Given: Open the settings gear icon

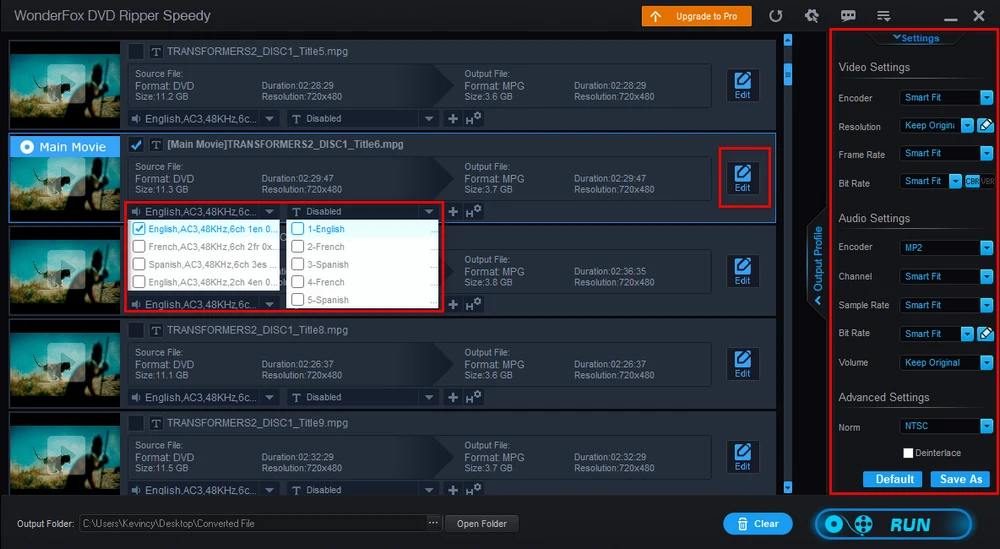Looking at the screenshot, I should coord(811,16).
